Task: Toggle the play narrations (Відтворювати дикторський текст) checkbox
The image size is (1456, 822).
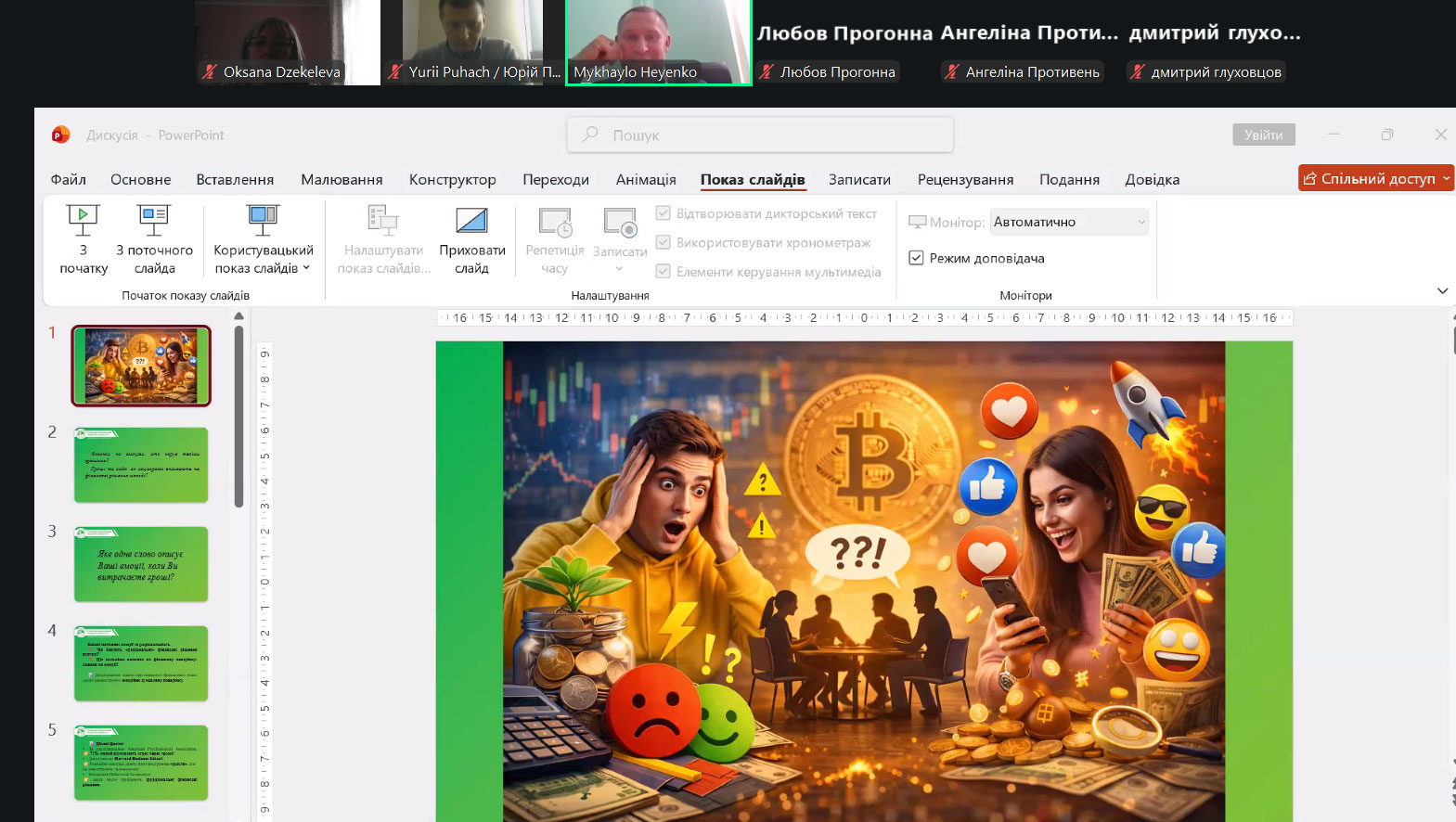Action: click(x=664, y=213)
